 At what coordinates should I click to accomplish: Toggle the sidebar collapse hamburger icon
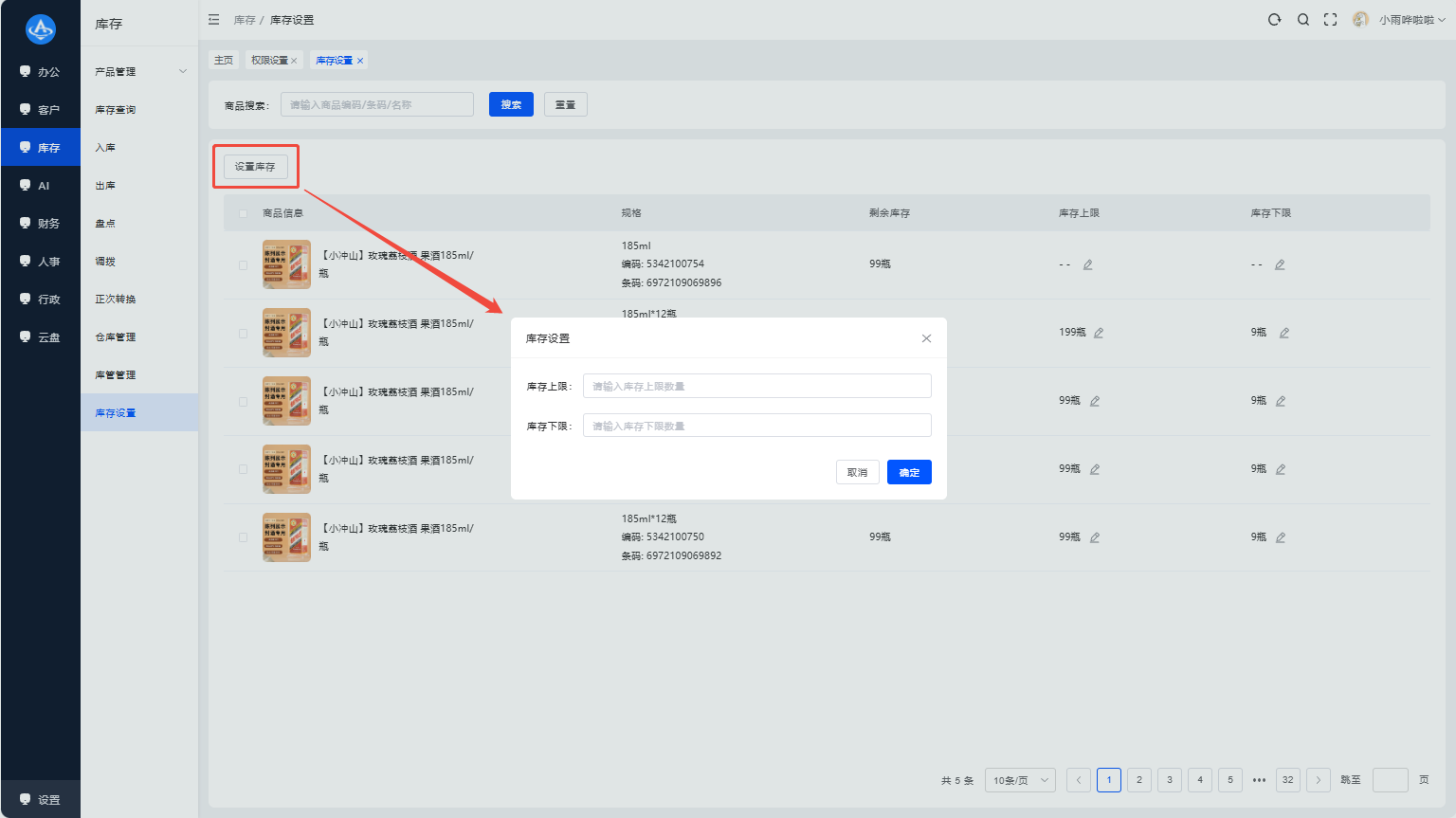click(214, 20)
